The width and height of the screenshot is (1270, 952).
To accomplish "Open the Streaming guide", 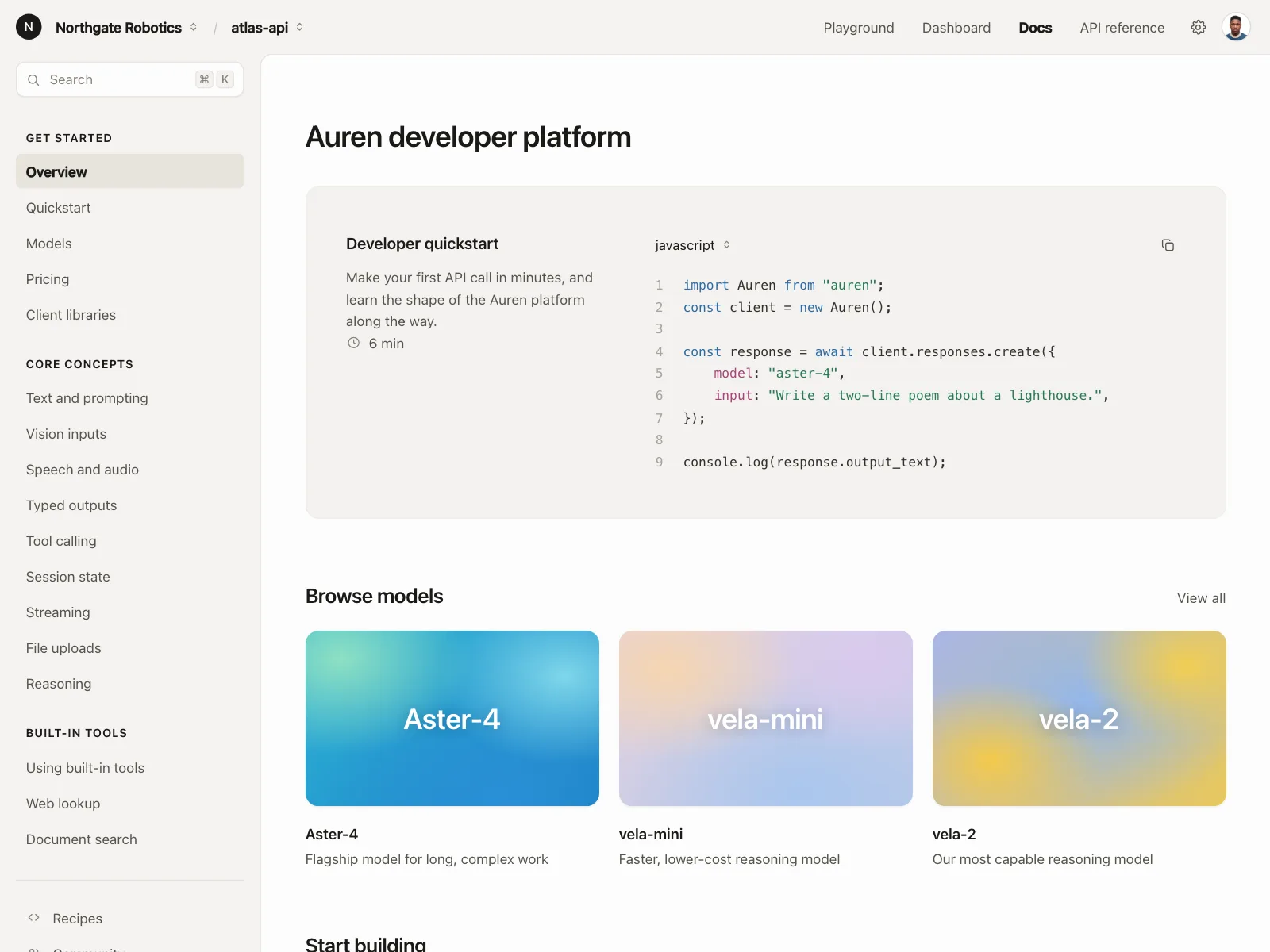I will 130,612.
